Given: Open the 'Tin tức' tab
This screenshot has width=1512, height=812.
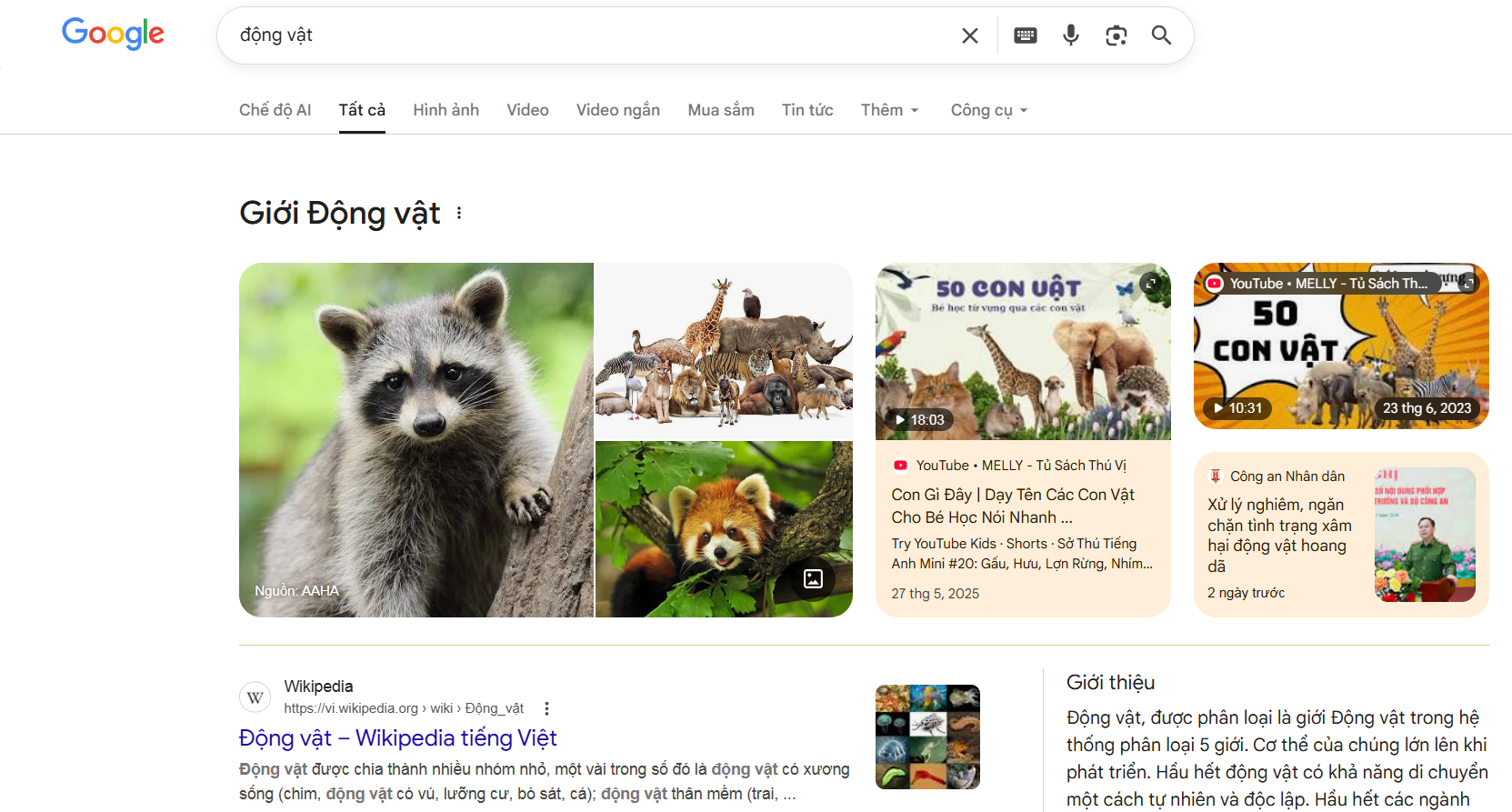Looking at the screenshot, I should pyautogui.click(x=807, y=110).
